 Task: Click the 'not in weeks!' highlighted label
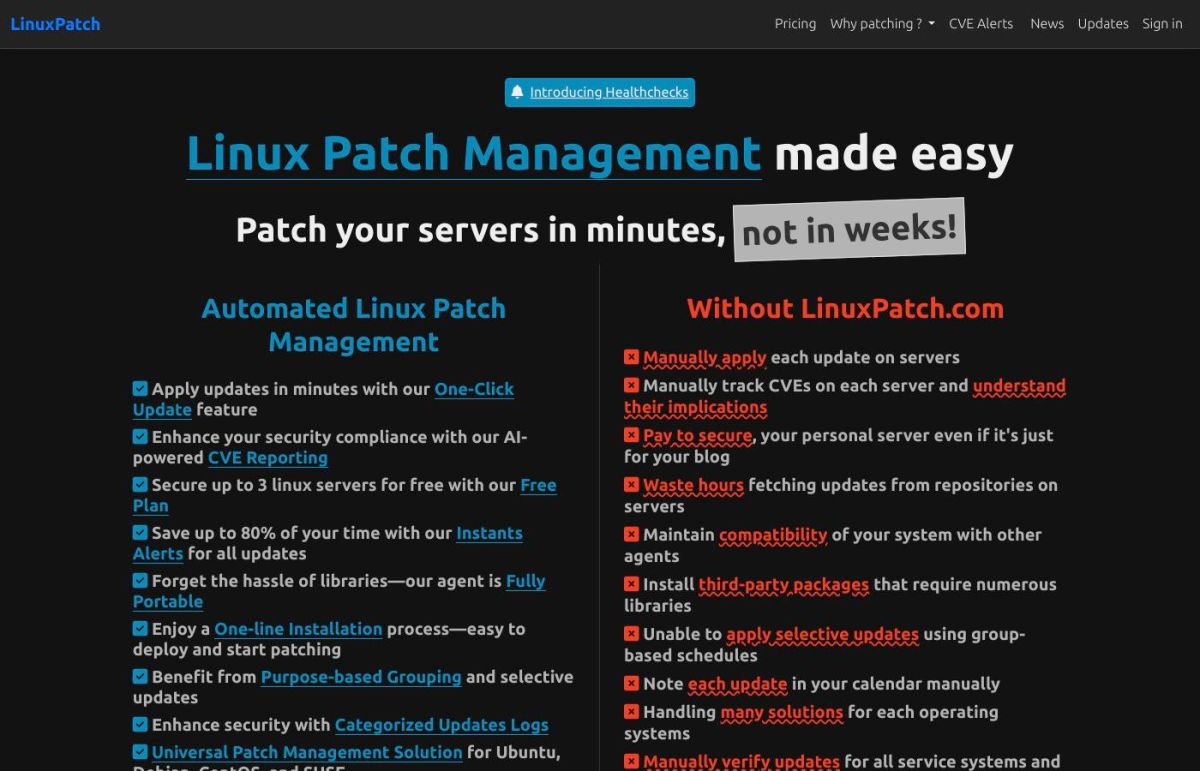click(850, 230)
